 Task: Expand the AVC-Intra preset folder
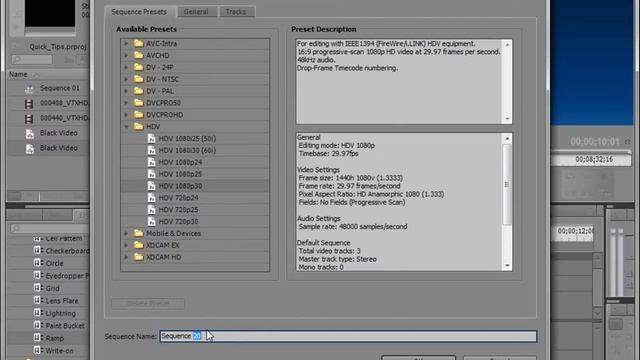coord(126,43)
